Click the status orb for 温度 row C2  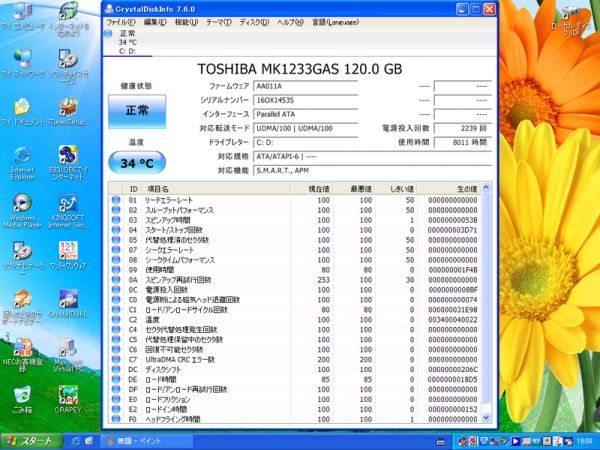click(x=116, y=320)
